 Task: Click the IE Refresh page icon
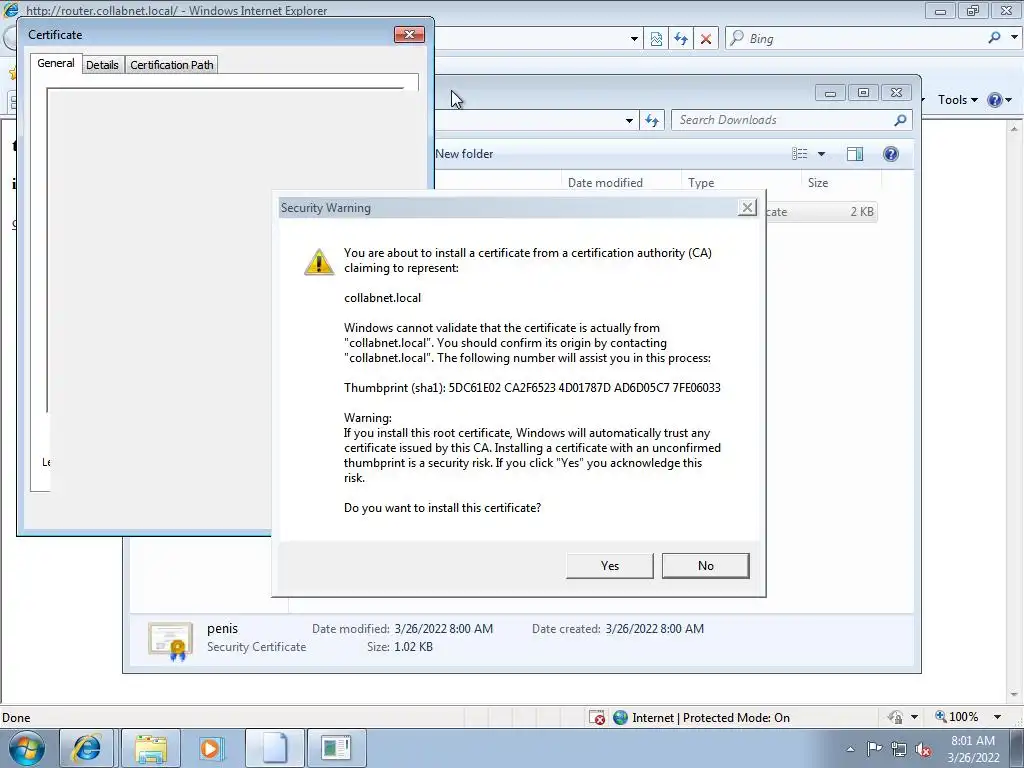click(681, 39)
